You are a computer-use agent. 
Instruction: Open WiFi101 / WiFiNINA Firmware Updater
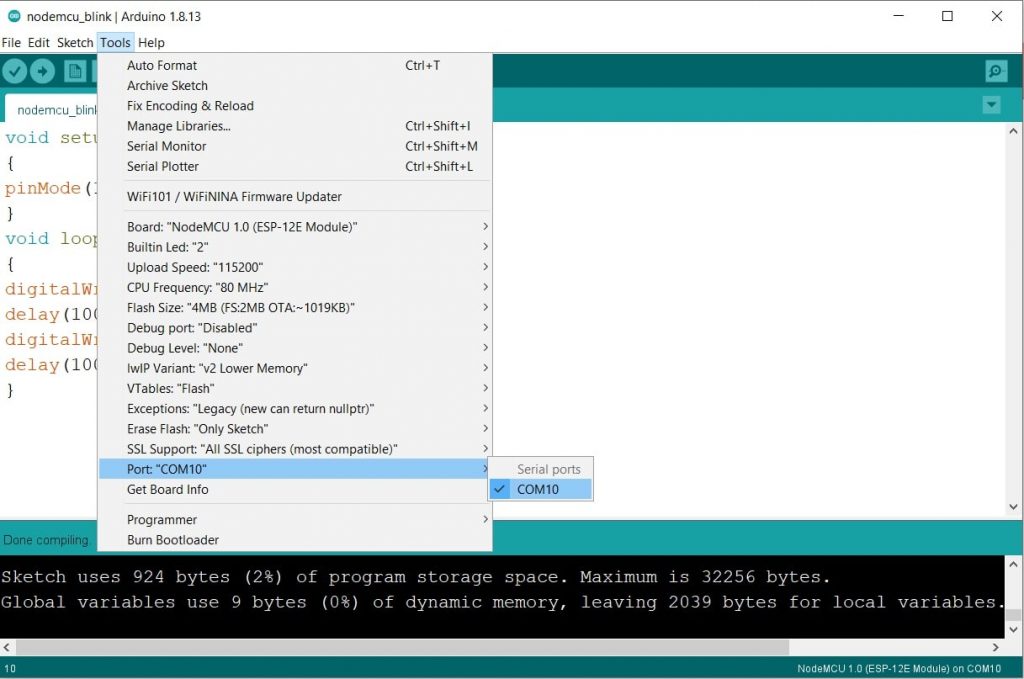pos(295,197)
